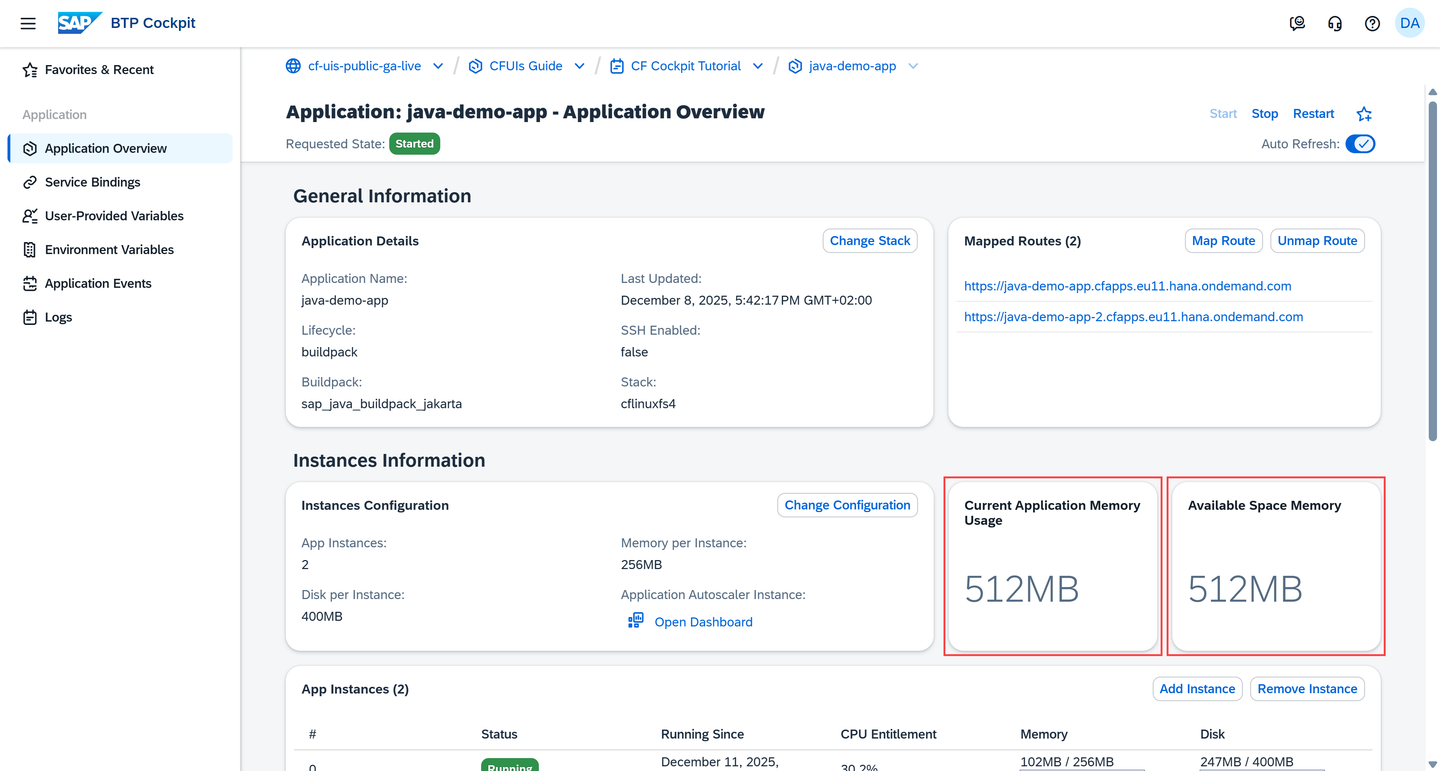
Task: Click the Environment Variables icon
Action: pos(30,250)
